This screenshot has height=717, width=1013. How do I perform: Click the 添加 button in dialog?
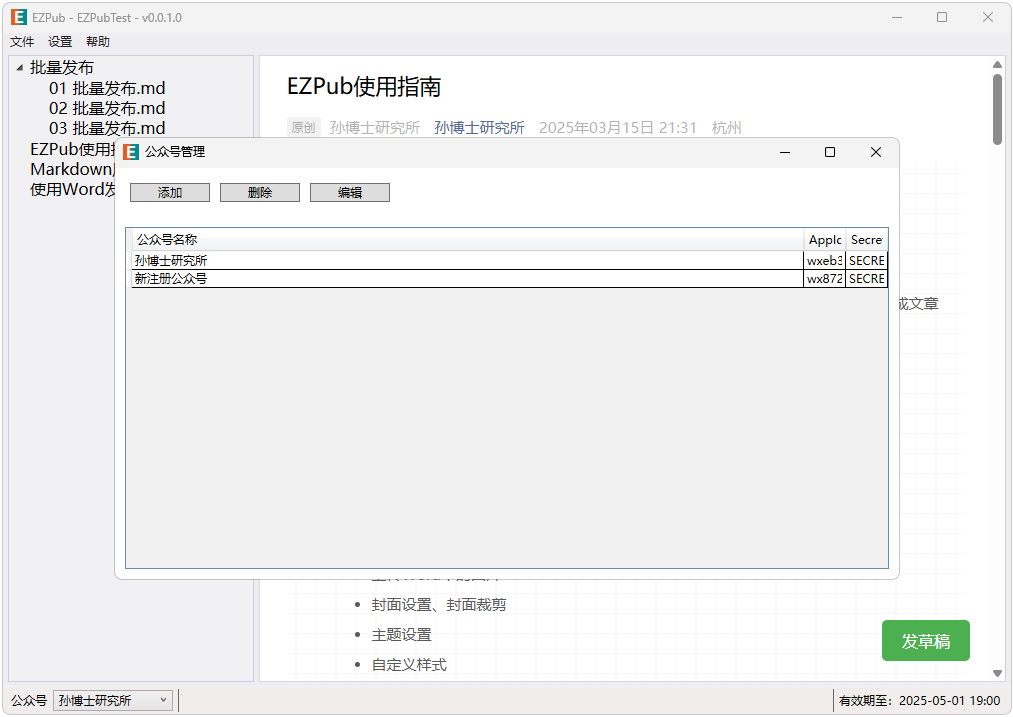point(170,193)
